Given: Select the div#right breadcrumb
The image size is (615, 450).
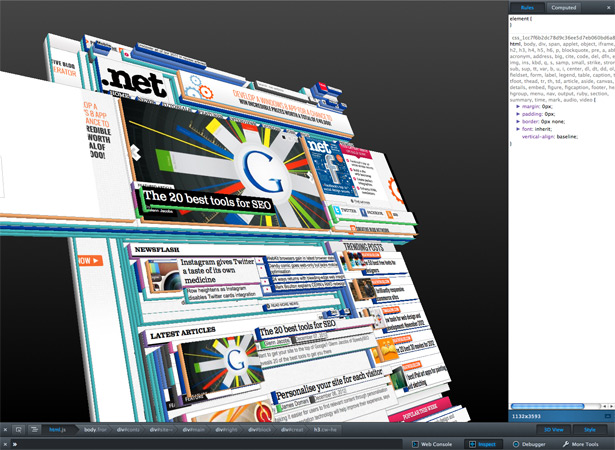Looking at the screenshot, I should pyautogui.click(x=226, y=430).
